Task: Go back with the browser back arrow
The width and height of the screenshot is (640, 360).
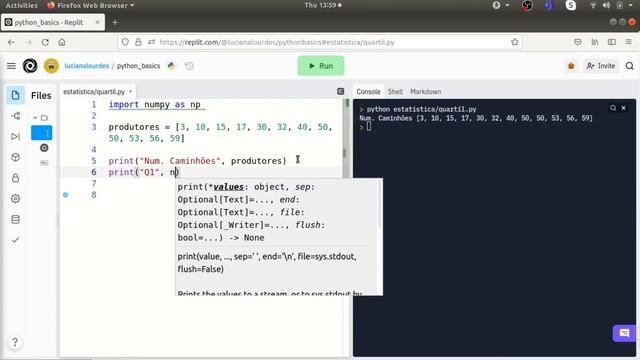Action: pyautogui.click(x=11, y=42)
